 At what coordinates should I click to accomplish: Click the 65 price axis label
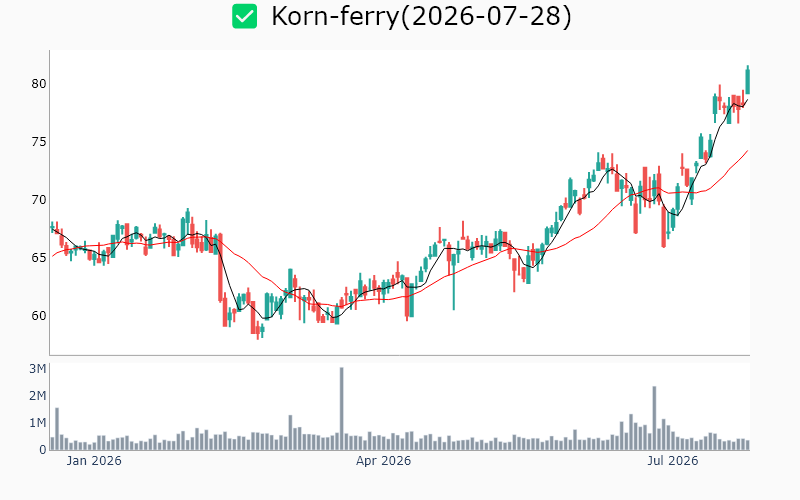pyautogui.click(x=39, y=257)
